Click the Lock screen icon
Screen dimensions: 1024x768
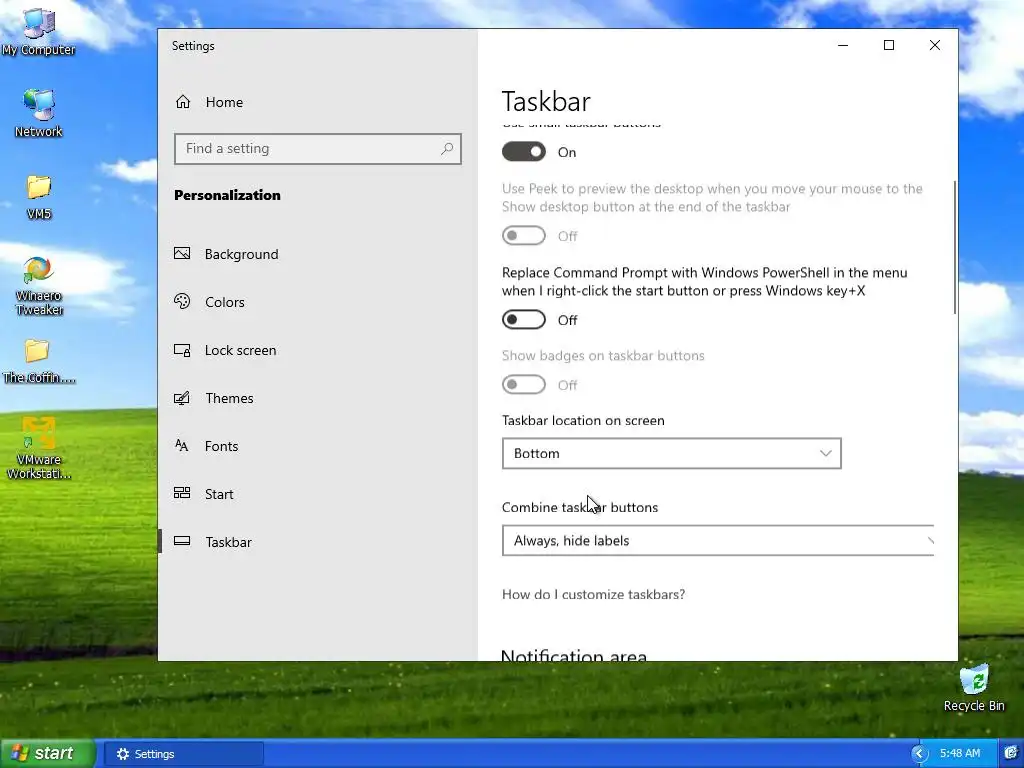[182, 350]
